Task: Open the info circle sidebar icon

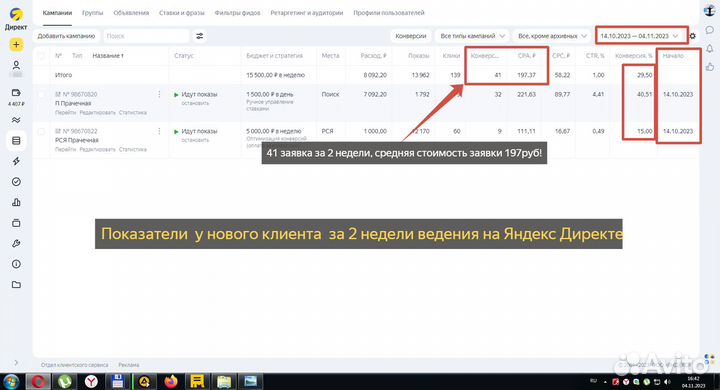Action: point(16,264)
